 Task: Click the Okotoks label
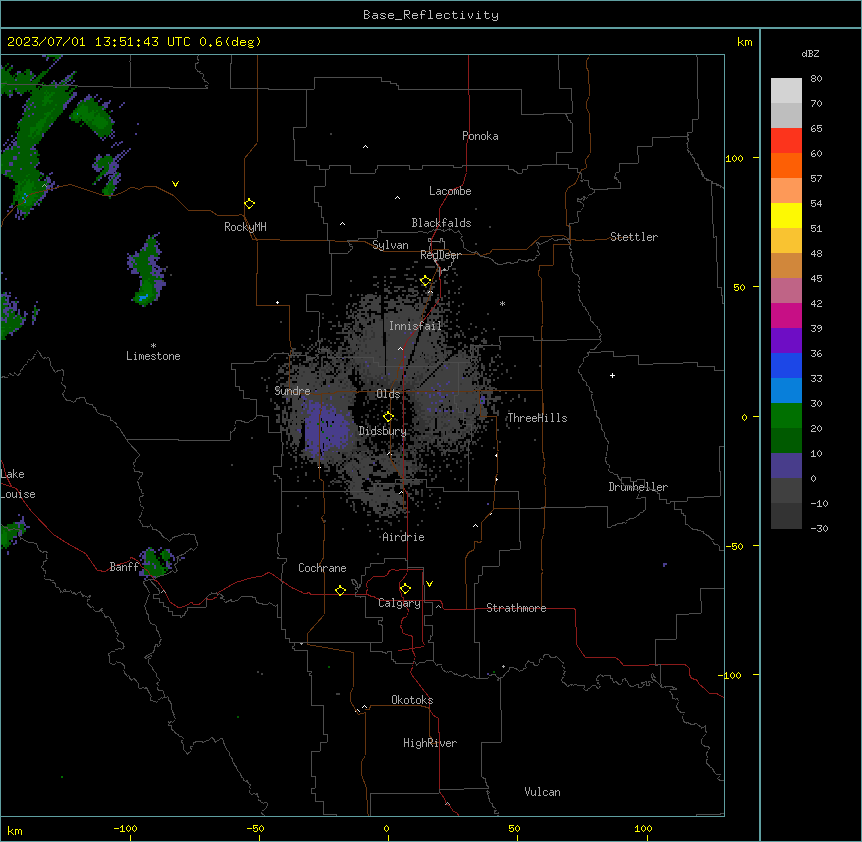coord(412,700)
